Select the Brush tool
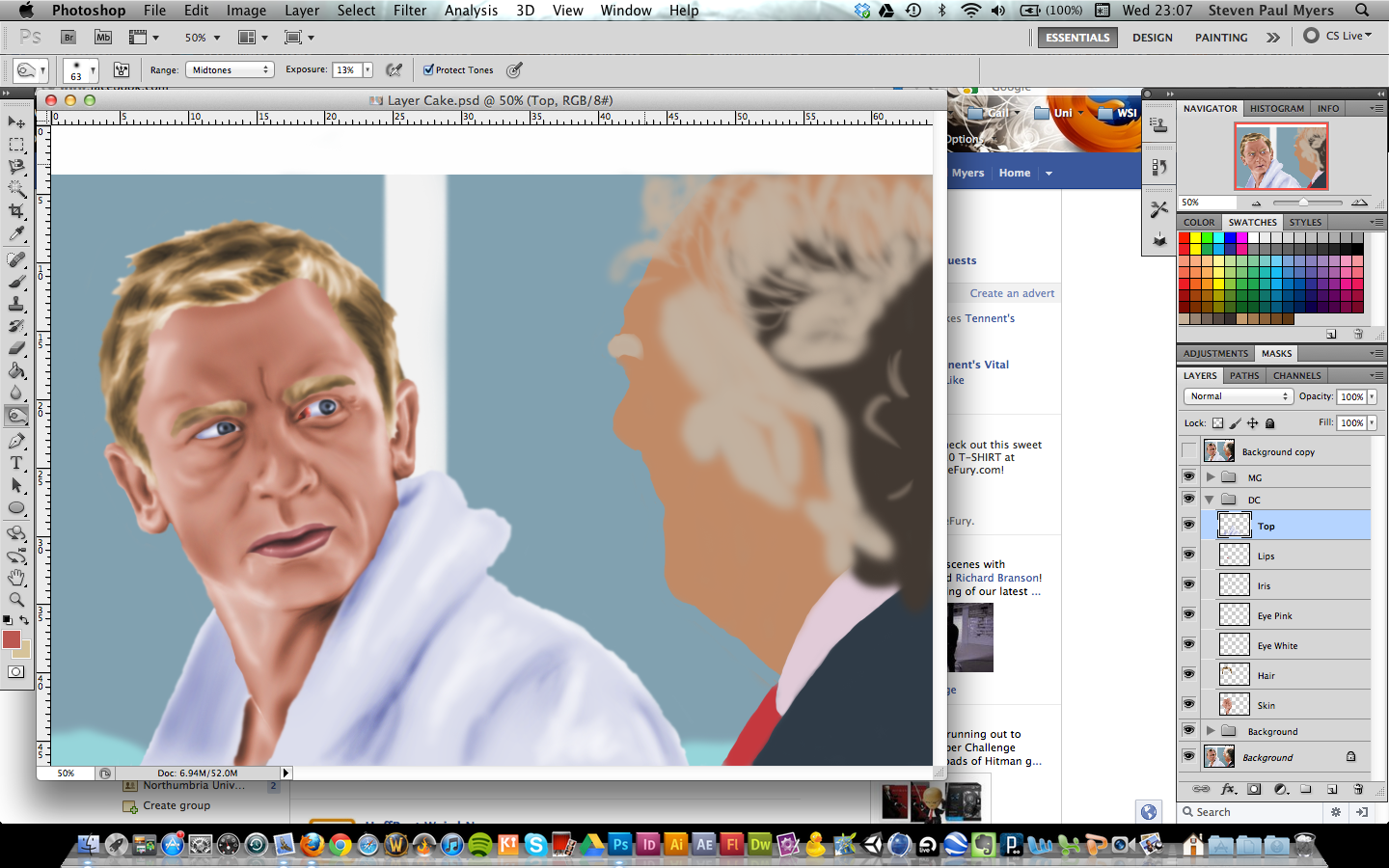Image resolution: width=1389 pixels, height=868 pixels. 16,282
